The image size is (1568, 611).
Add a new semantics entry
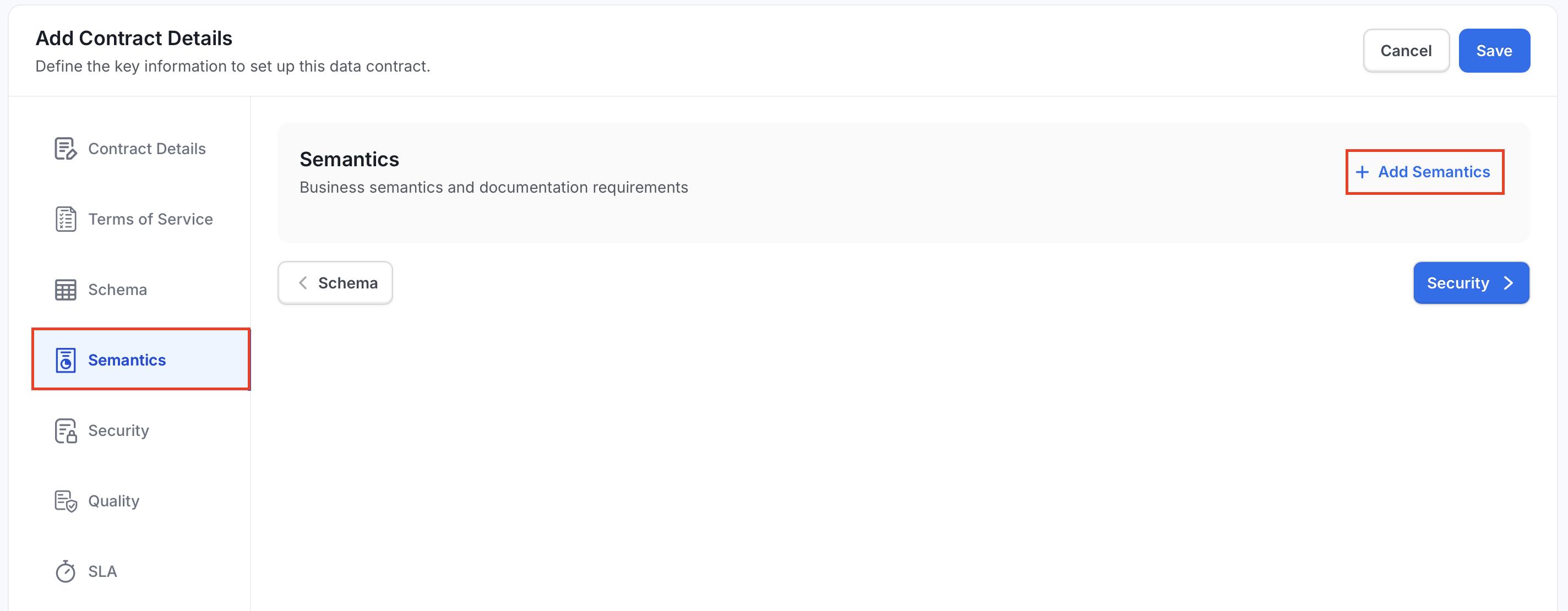coord(1424,172)
